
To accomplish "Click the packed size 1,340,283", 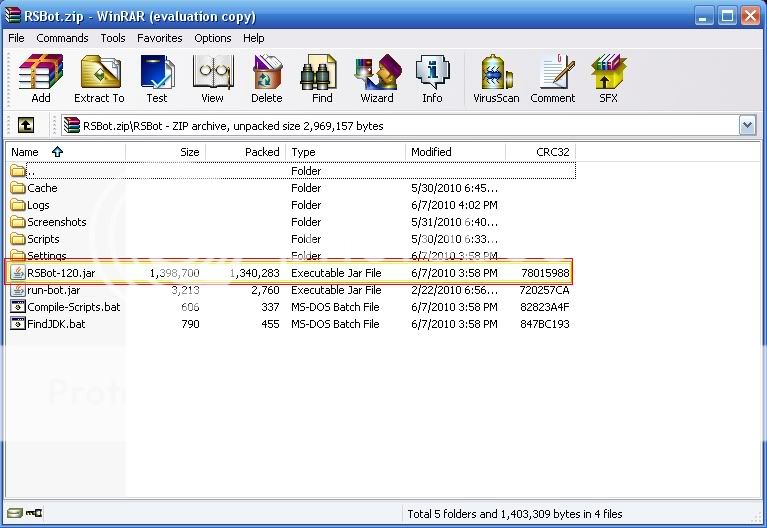I will tap(254, 273).
